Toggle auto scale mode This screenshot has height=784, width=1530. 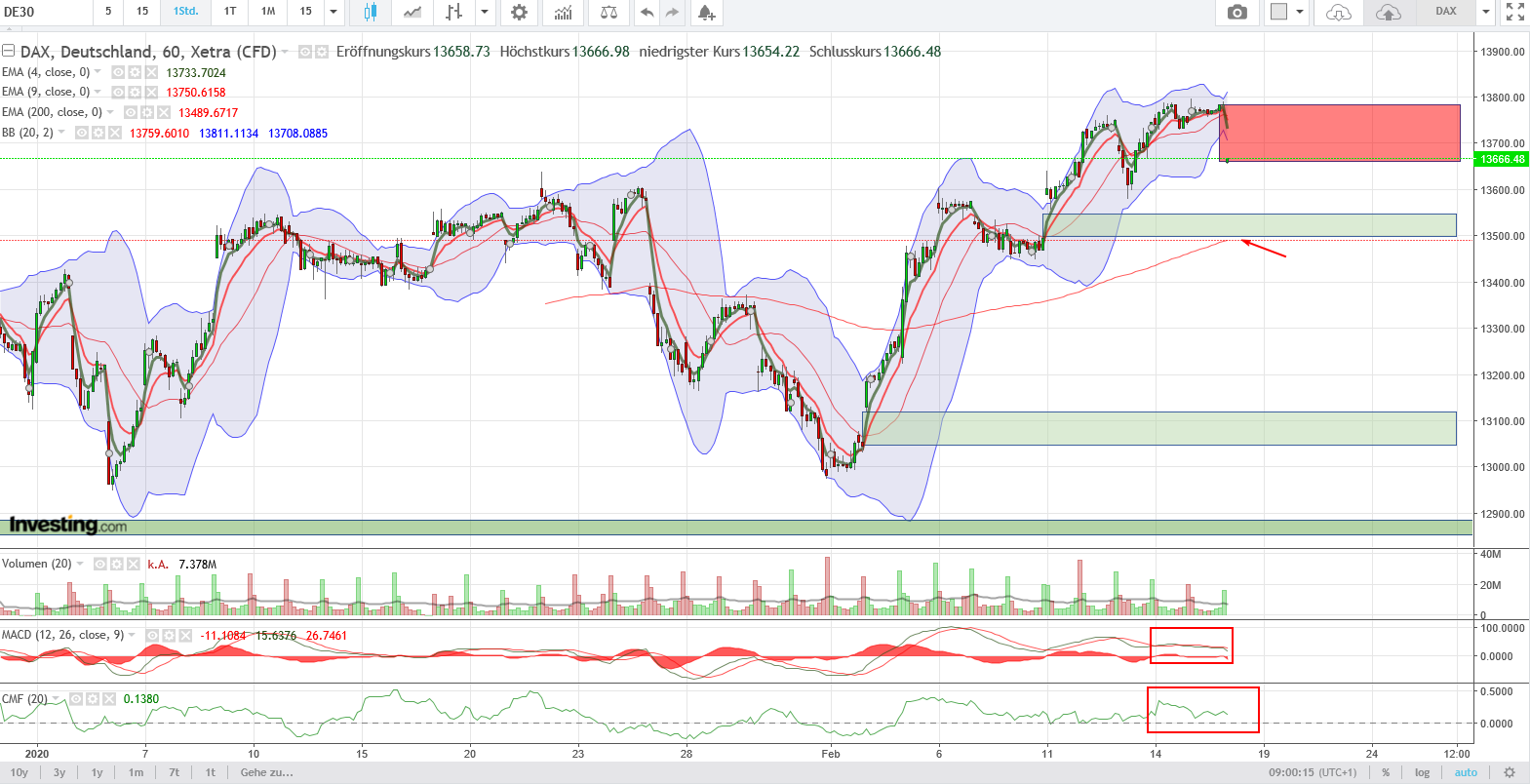[x=1466, y=772]
